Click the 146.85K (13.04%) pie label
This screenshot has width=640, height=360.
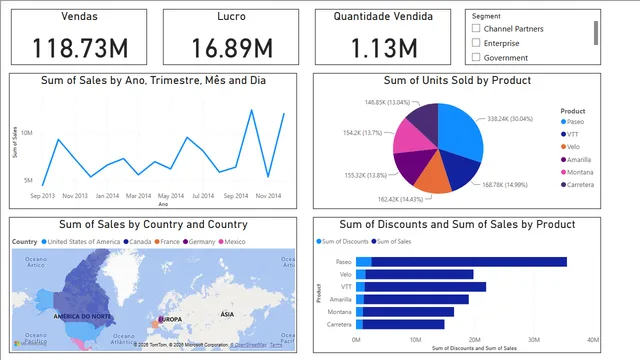[x=387, y=102]
